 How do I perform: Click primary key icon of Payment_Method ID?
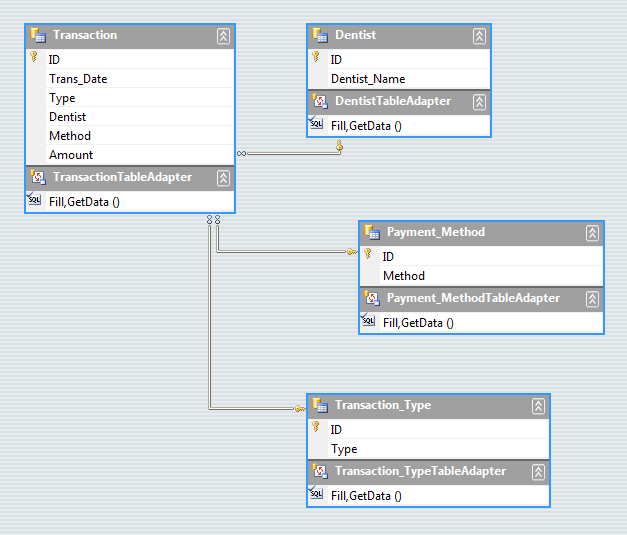(x=368, y=254)
